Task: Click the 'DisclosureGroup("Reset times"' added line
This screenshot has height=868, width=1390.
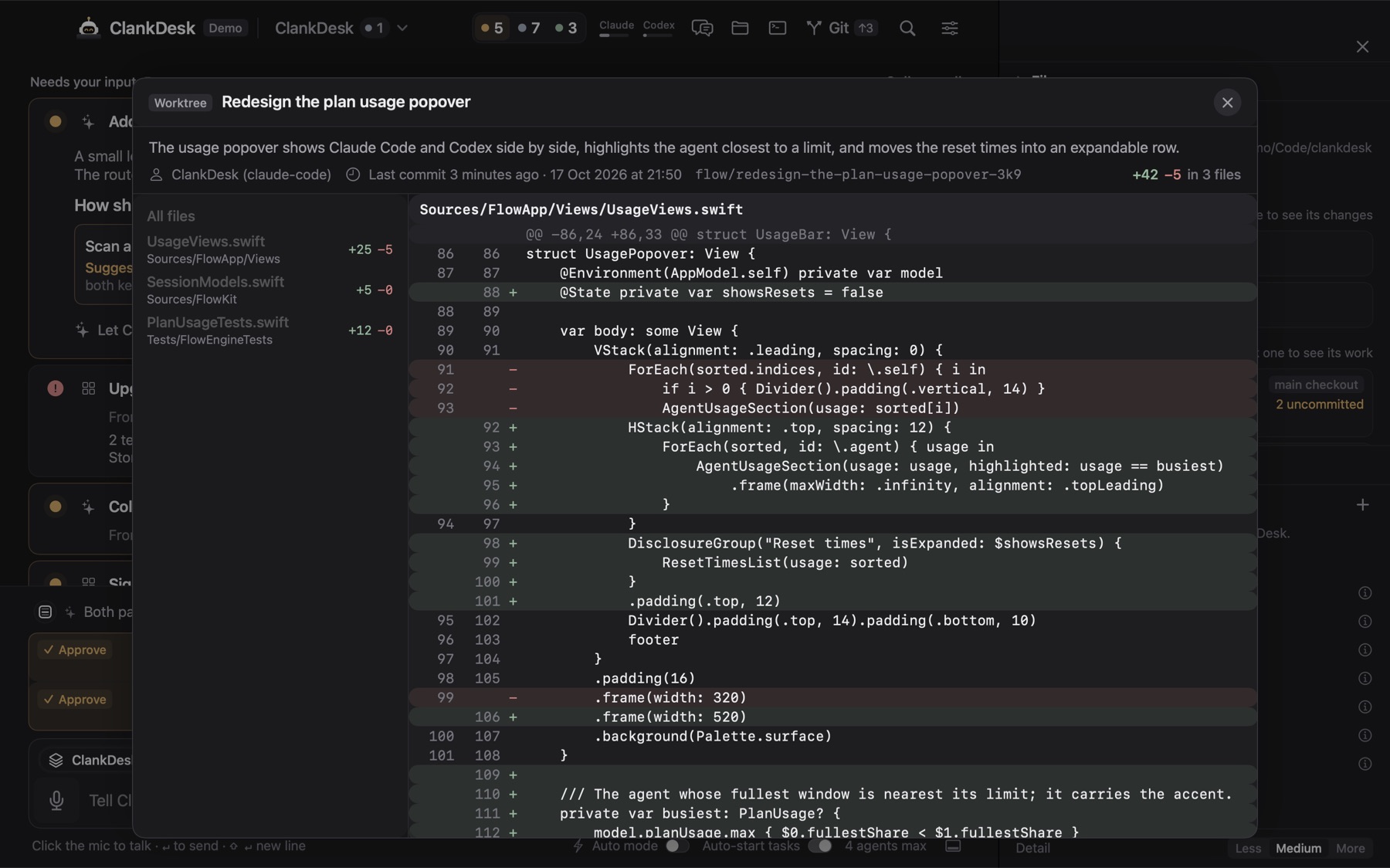Action: tap(832, 543)
